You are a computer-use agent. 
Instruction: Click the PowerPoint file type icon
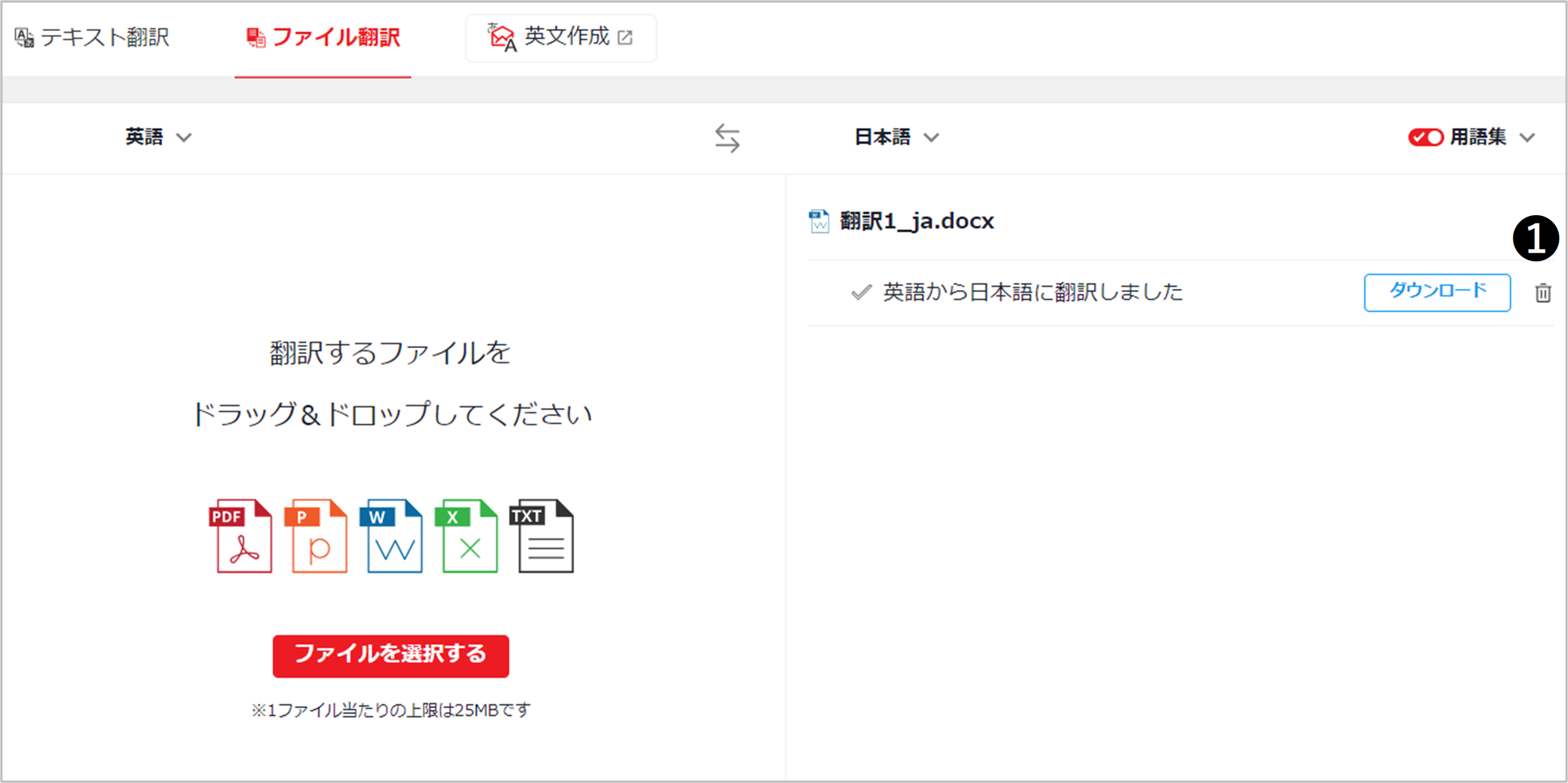tap(316, 536)
